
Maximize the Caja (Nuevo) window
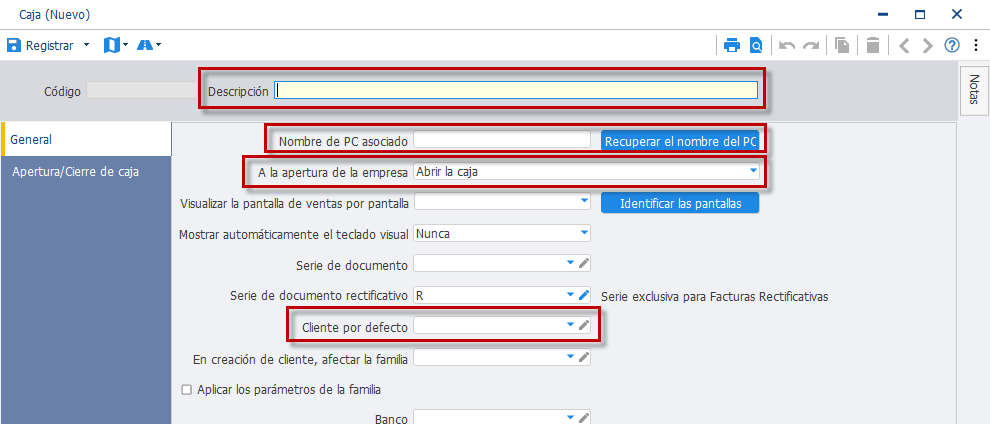920,14
